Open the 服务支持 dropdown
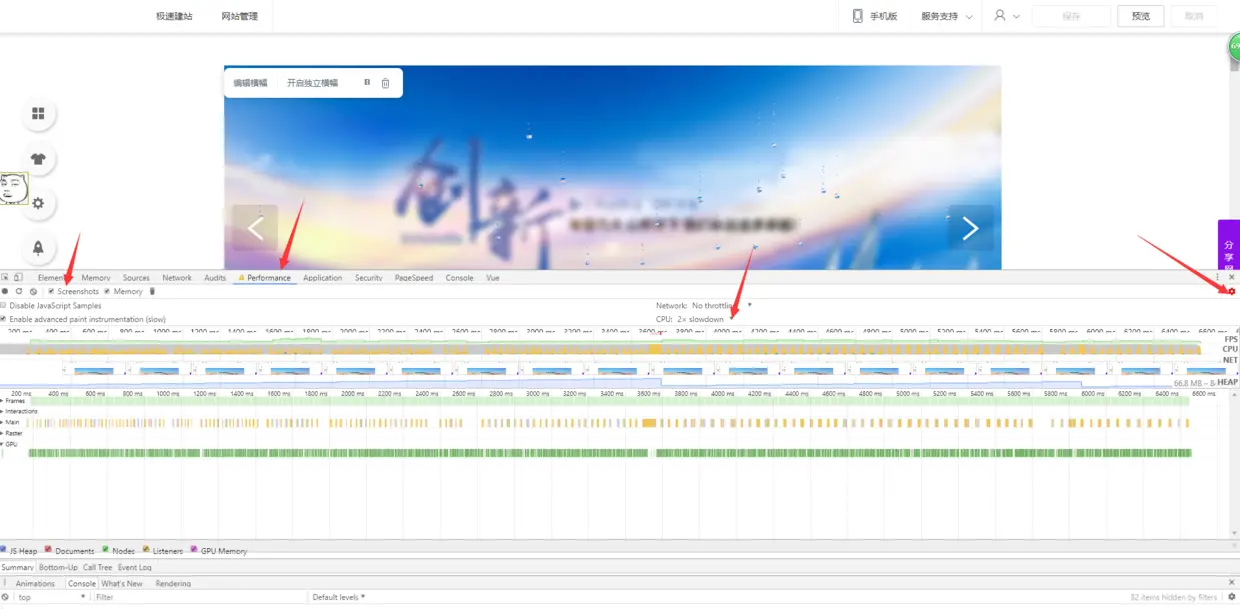Viewport: 1240px width, 609px height. pos(946,16)
